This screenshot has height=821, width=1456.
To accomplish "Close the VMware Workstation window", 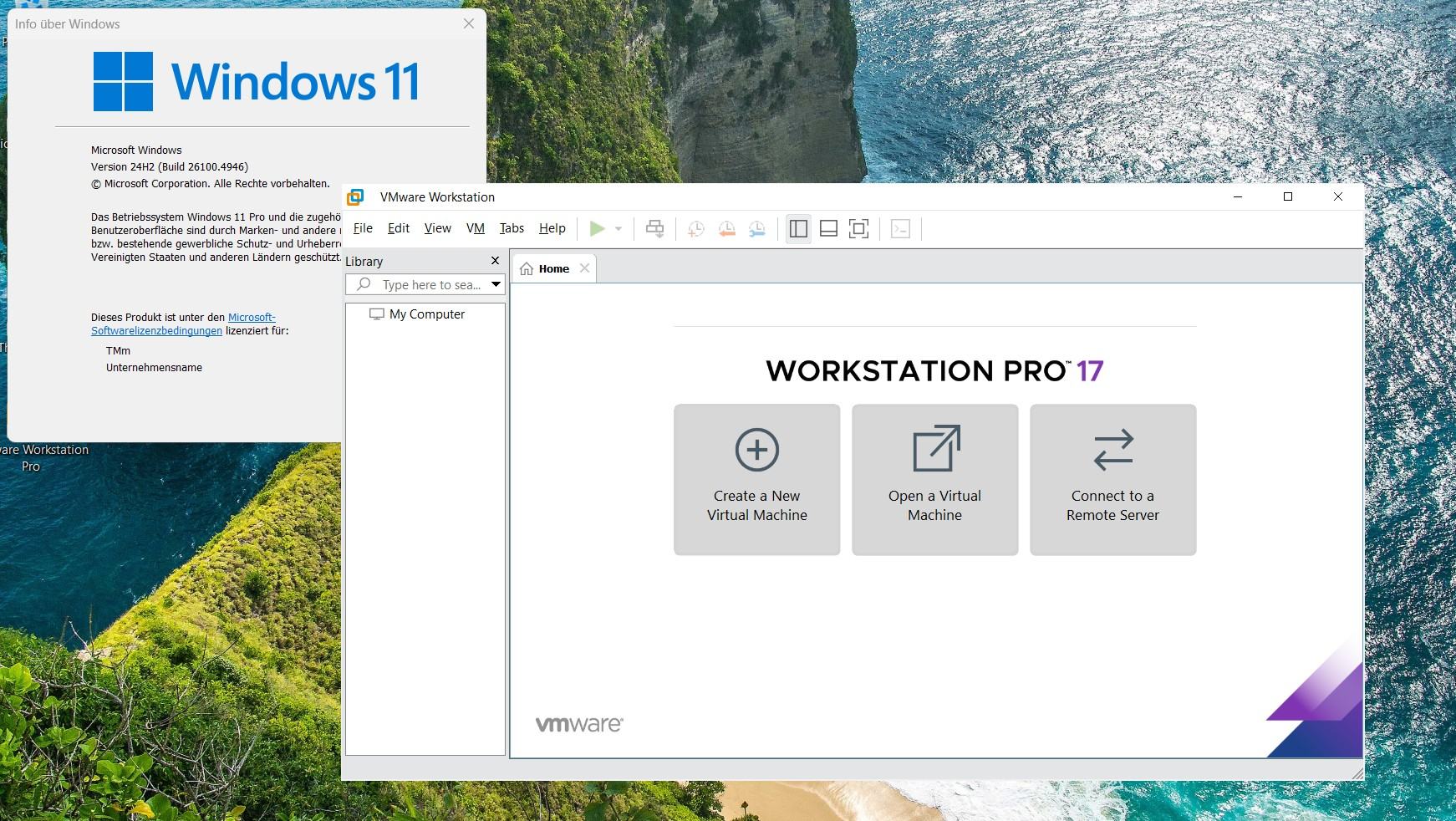I will tap(1338, 196).
